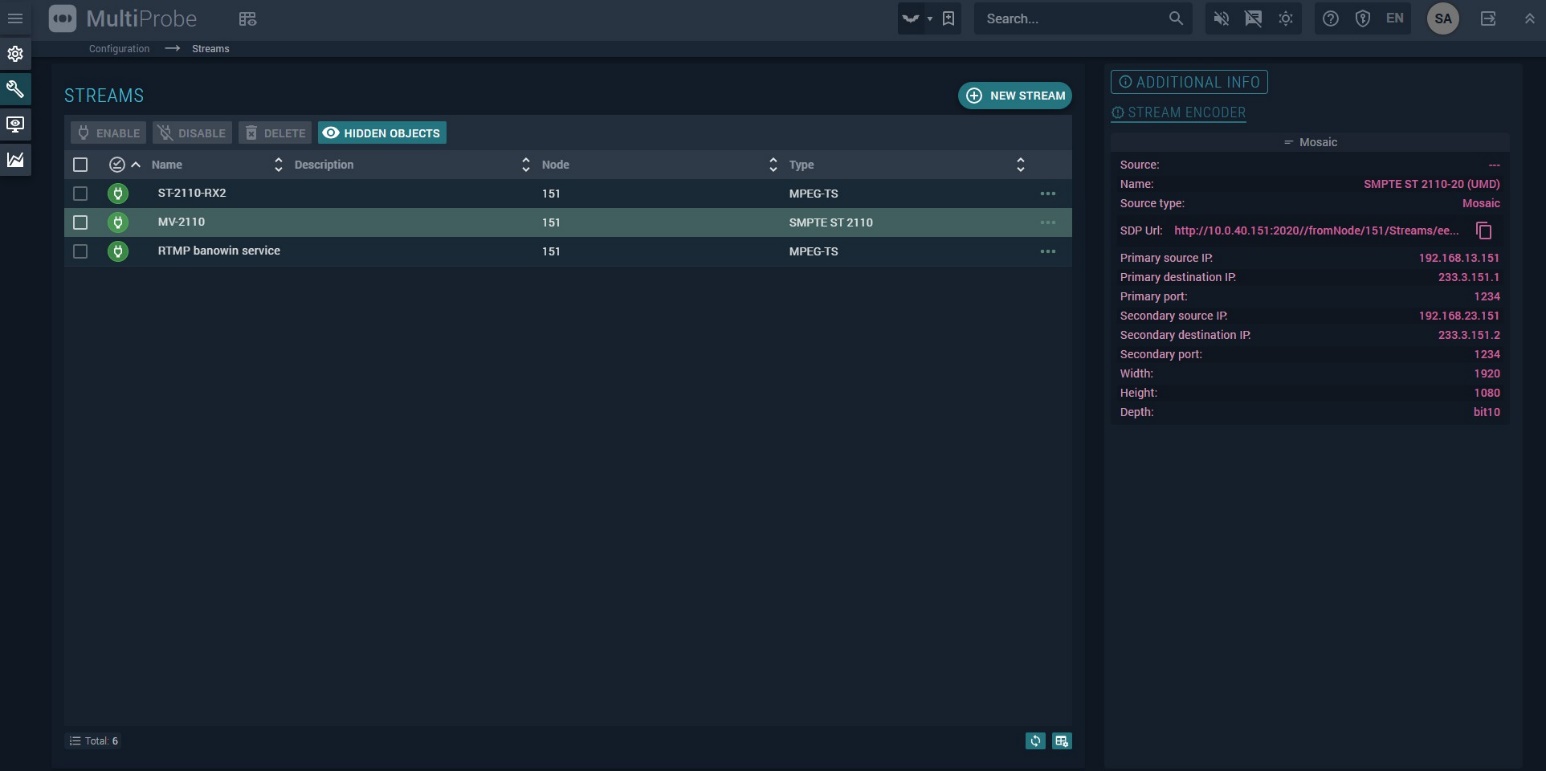This screenshot has width=1546, height=771.
Task: Toggle the select-all checkbox in table header
Action: point(81,165)
